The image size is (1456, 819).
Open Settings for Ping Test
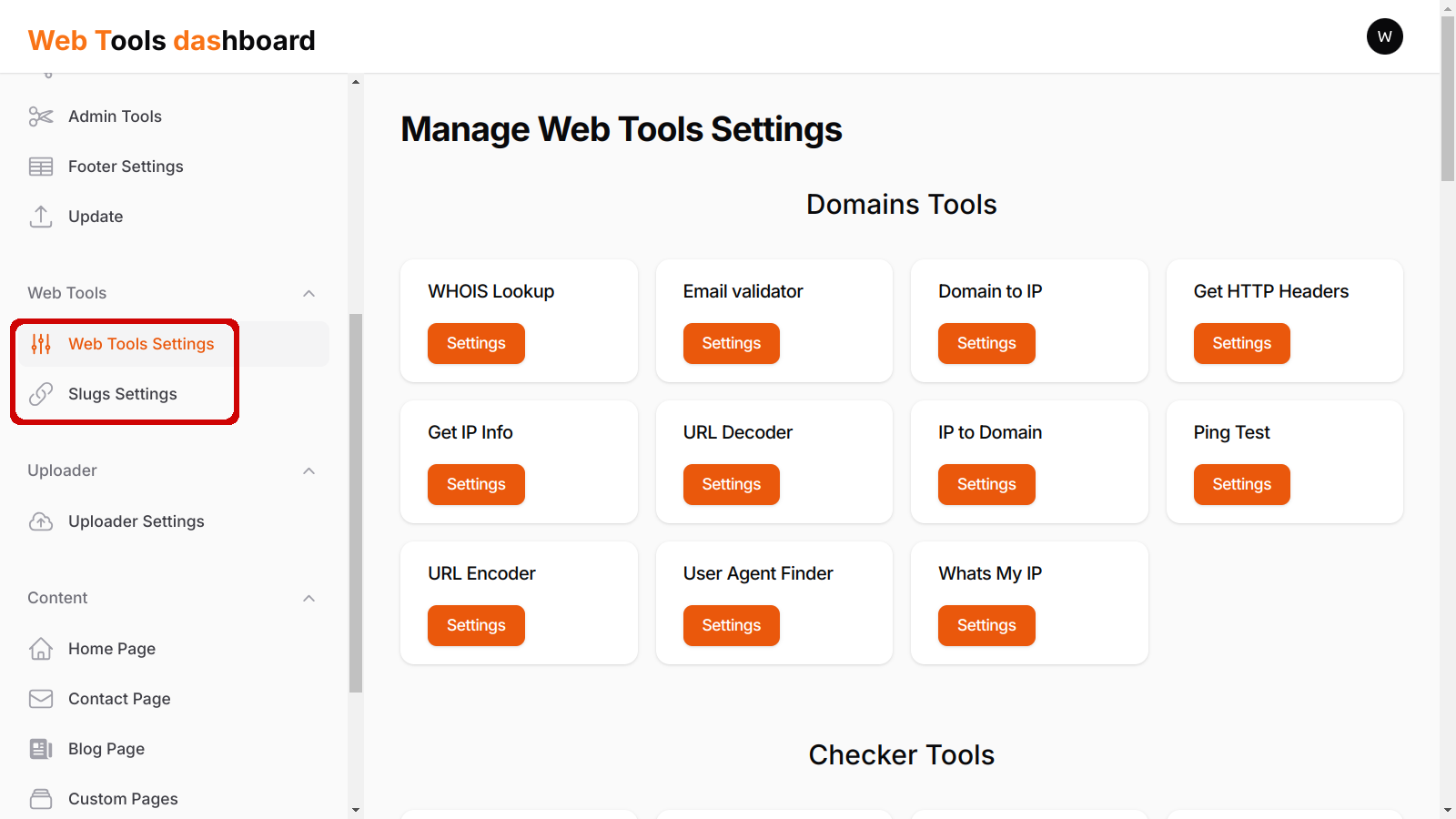pyautogui.click(x=1241, y=484)
